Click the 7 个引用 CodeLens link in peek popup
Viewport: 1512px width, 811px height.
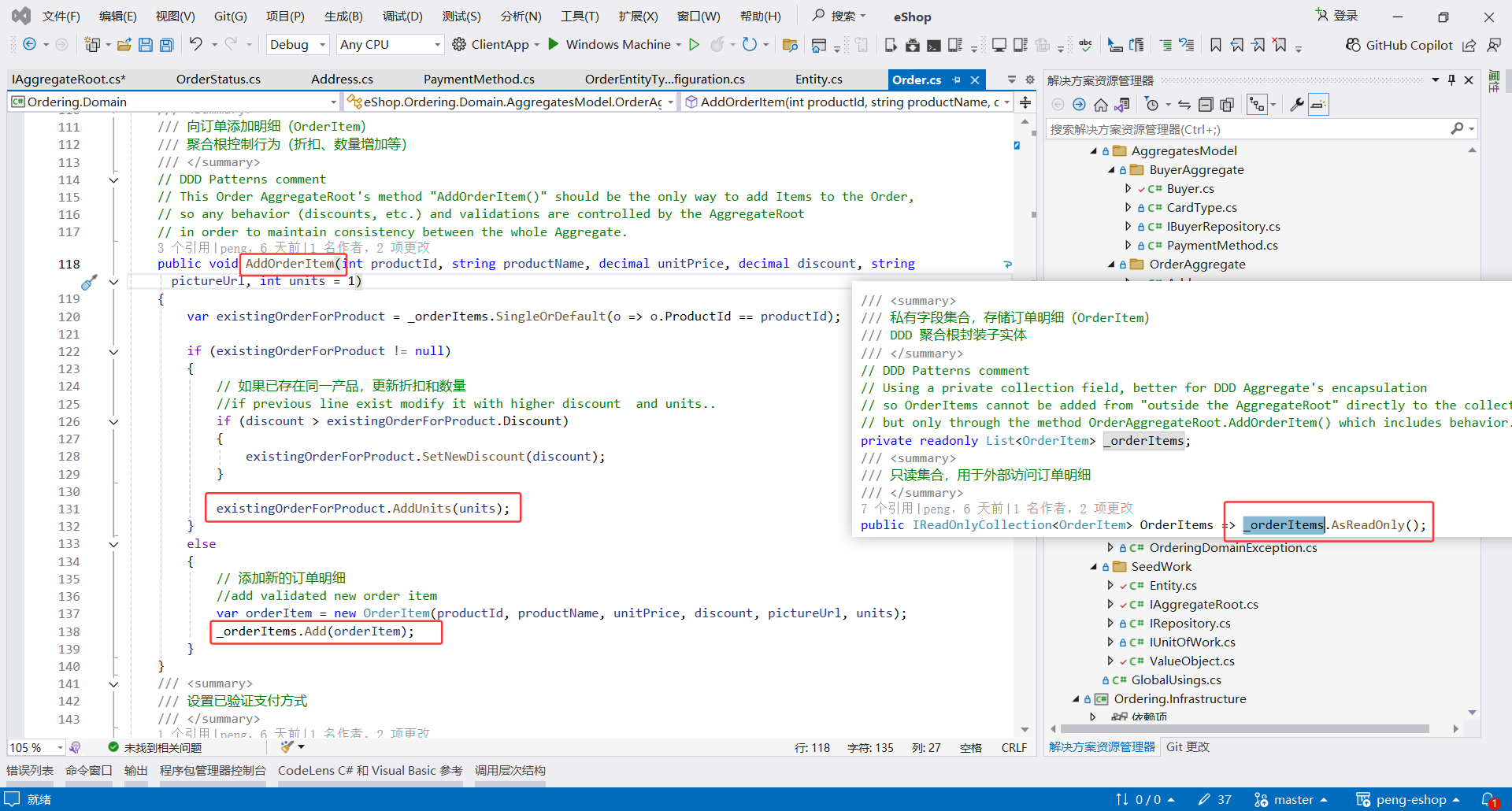click(889, 509)
